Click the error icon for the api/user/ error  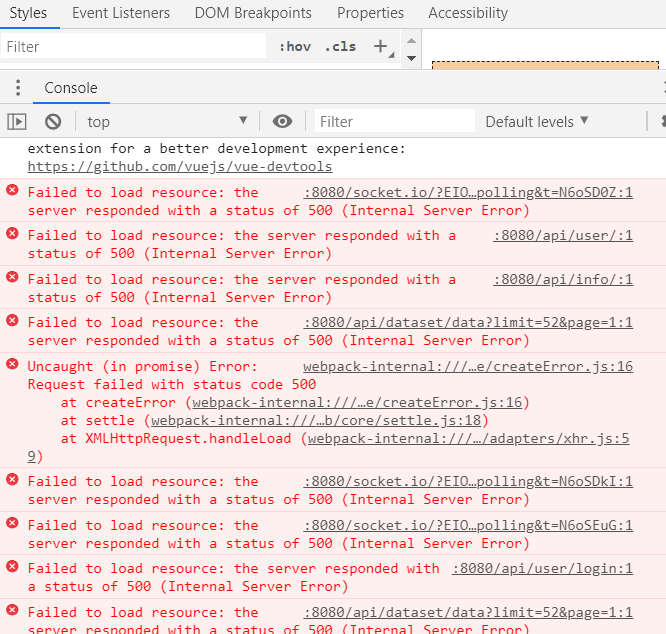point(12,234)
